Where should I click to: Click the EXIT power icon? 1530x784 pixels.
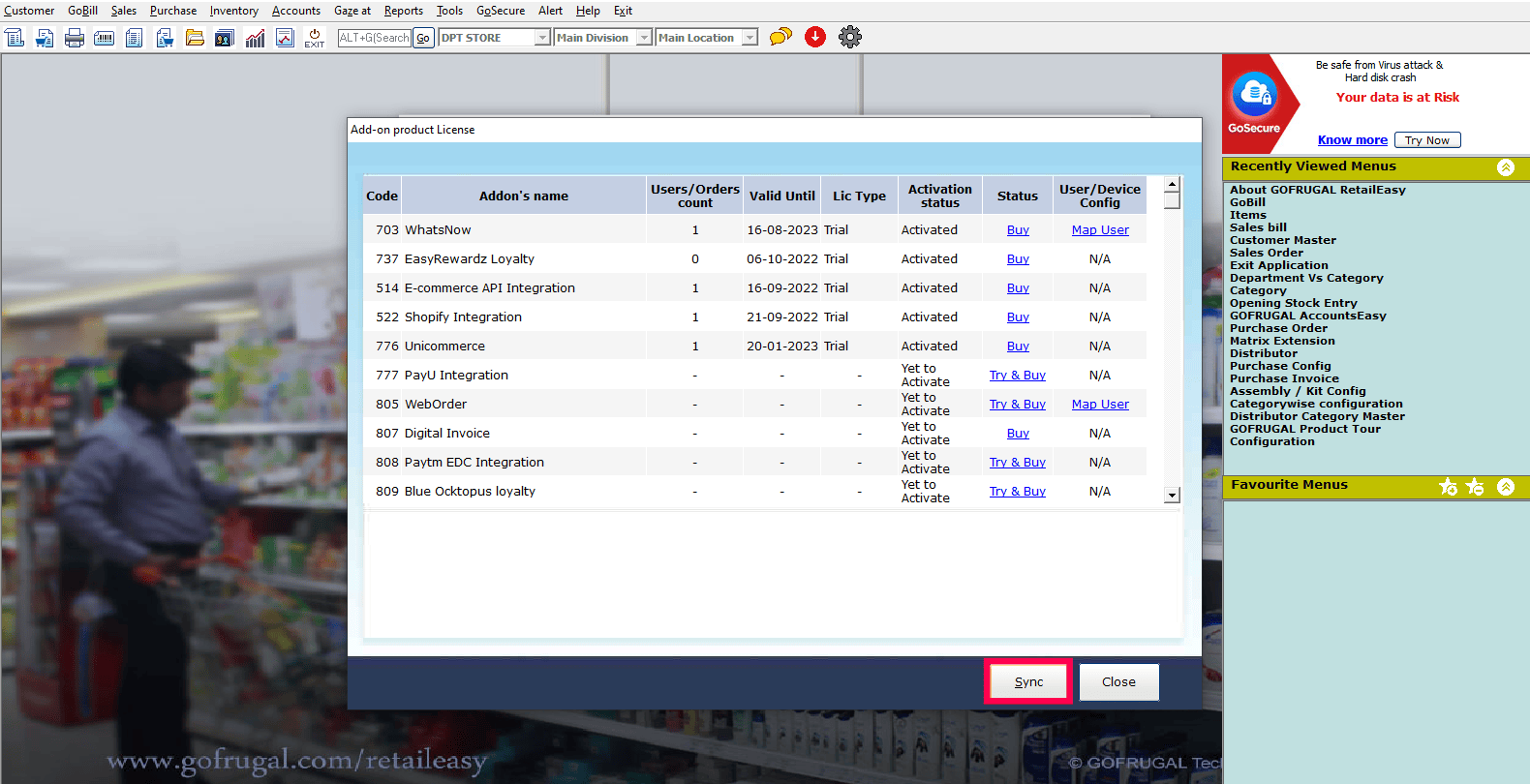tap(315, 38)
